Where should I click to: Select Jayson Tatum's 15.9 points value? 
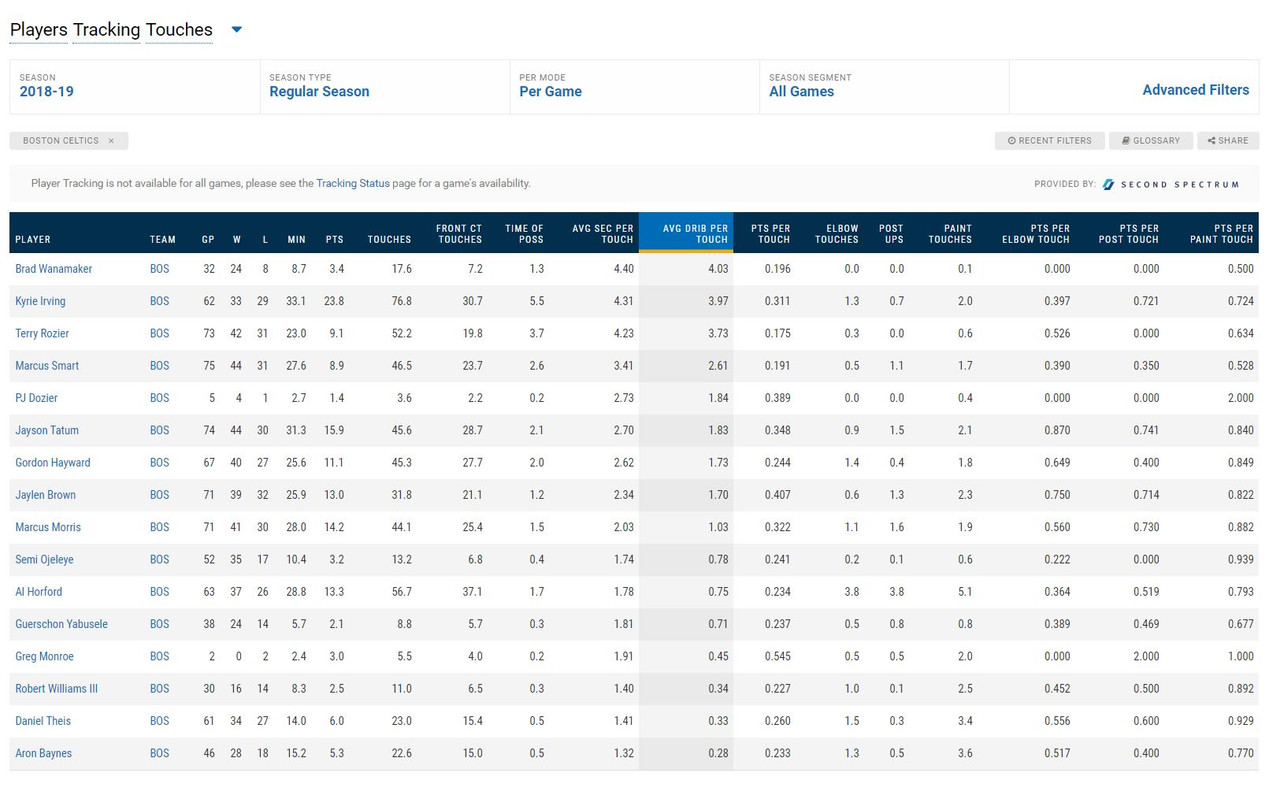click(334, 430)
